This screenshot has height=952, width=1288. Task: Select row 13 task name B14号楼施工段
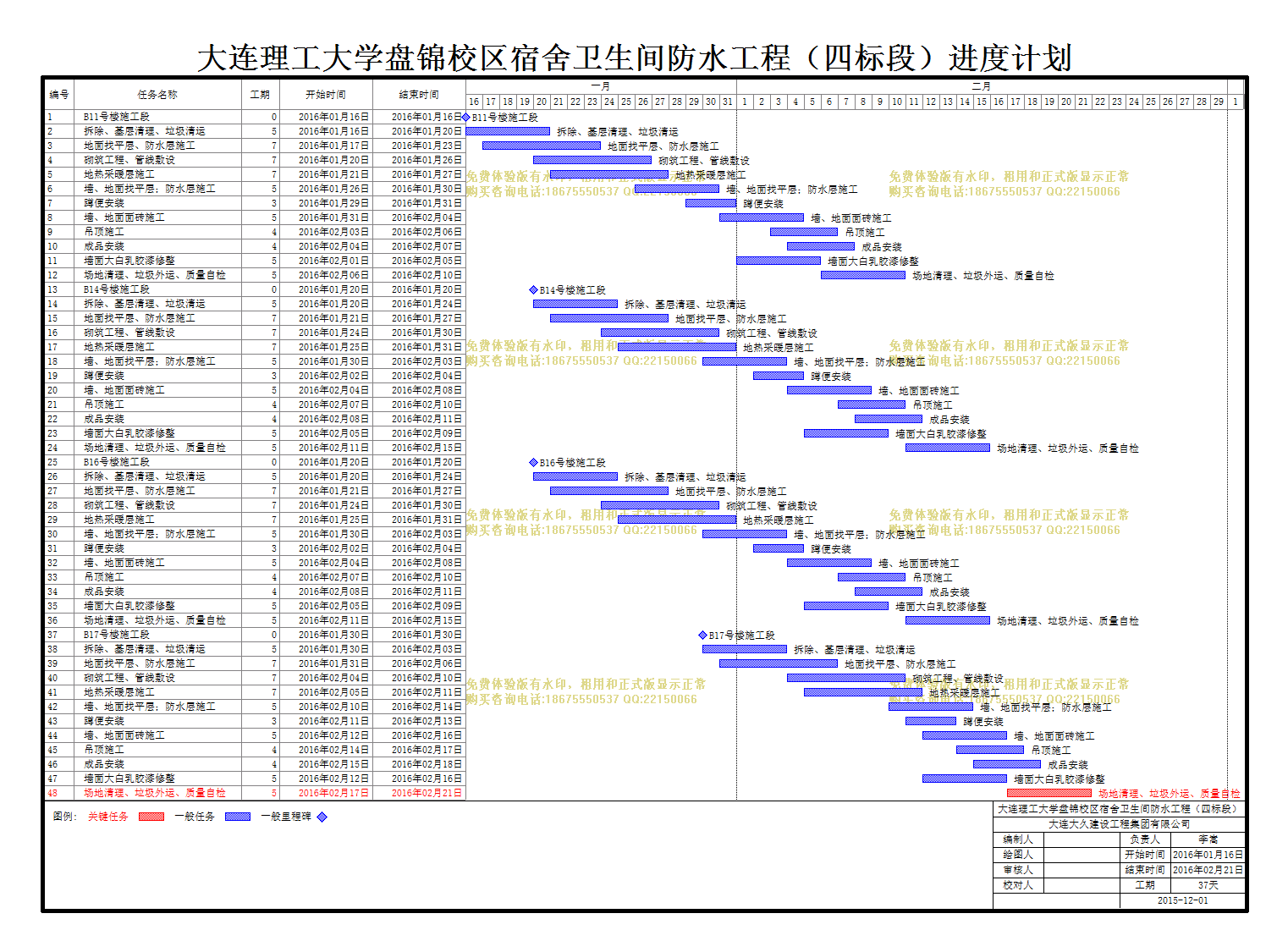coord(117,289)
